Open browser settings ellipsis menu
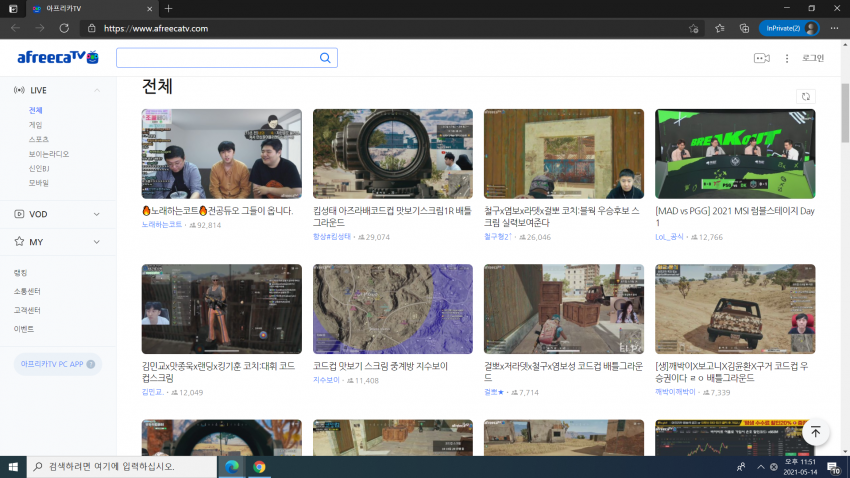This screenshot has width=850, height=478. pyautogui.click(x=834, y=28)
